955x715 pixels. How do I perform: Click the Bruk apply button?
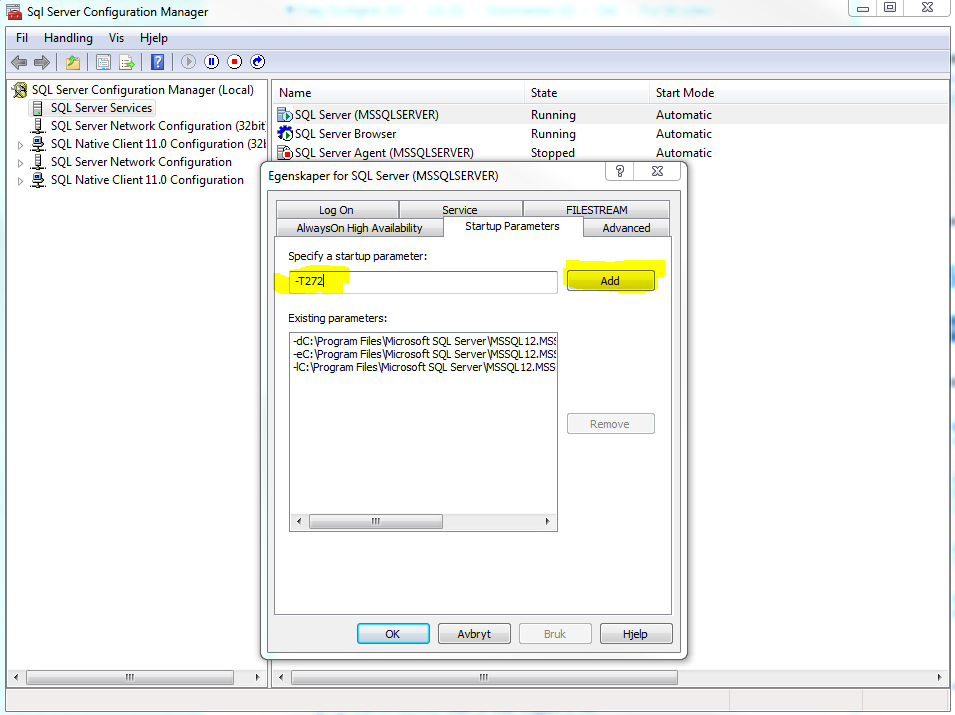pyautogui.click(x=555, y=634)
